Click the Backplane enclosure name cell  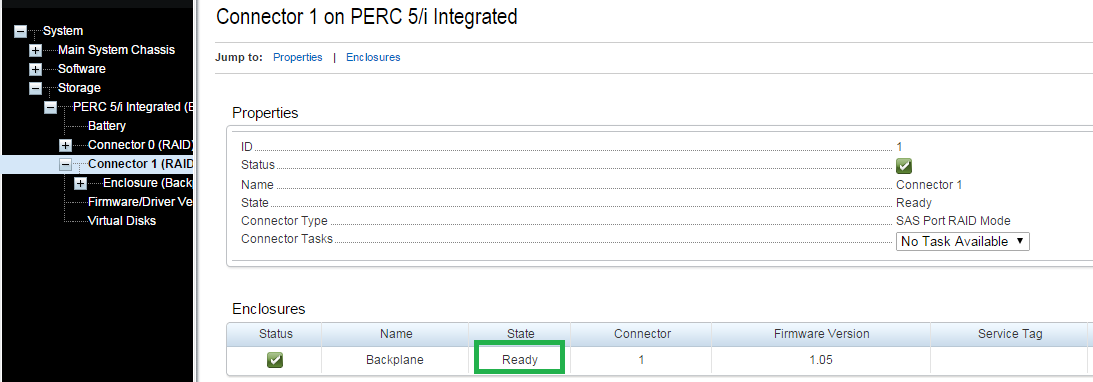(395, 360)
